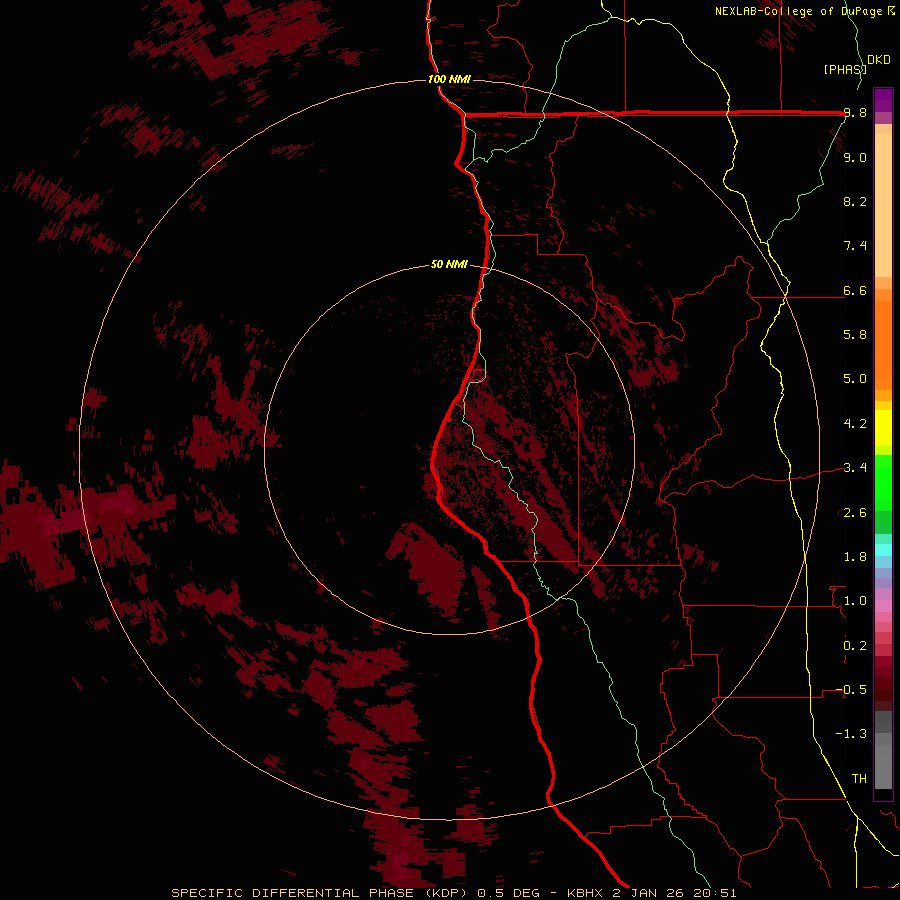Click the 3.4 scale value
Image resolution: width=900 pixels, height=900 pixels.
pos(855,468)
